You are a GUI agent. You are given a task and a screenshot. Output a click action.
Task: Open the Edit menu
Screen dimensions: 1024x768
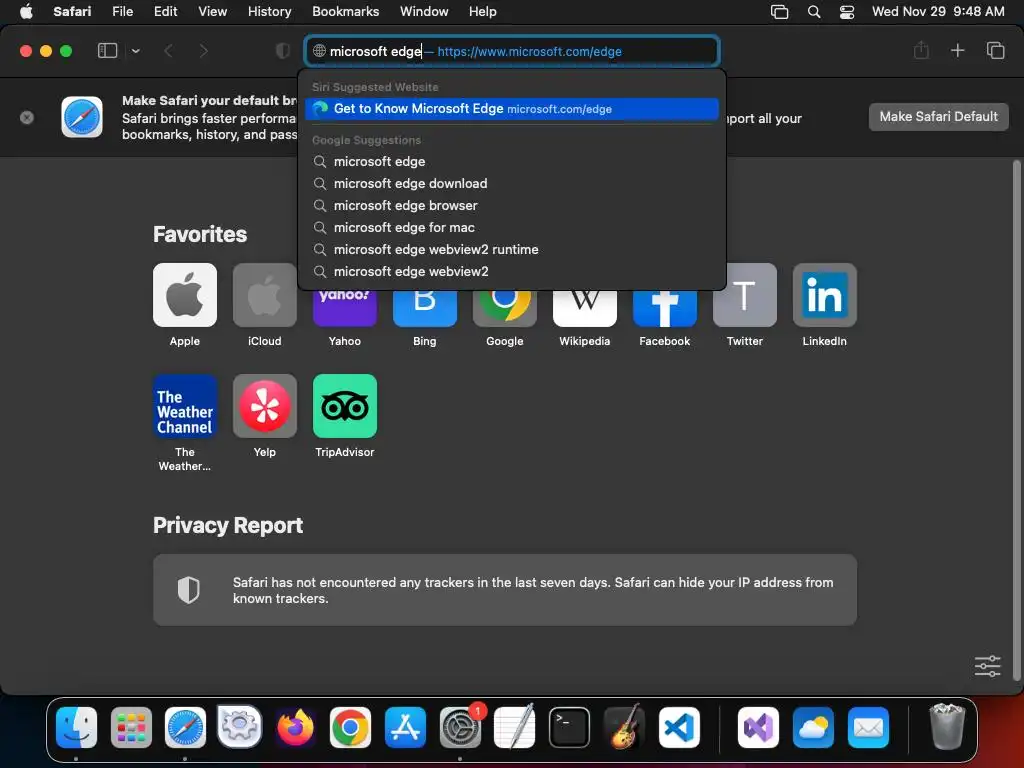click(x=165, y=12)
